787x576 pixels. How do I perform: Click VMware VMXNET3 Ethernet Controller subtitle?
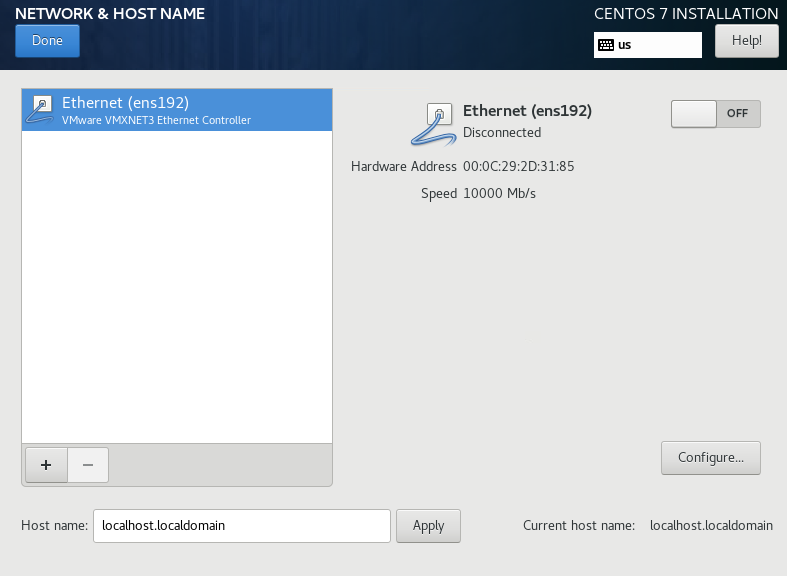pyautogui.click(x=156, y=120)
